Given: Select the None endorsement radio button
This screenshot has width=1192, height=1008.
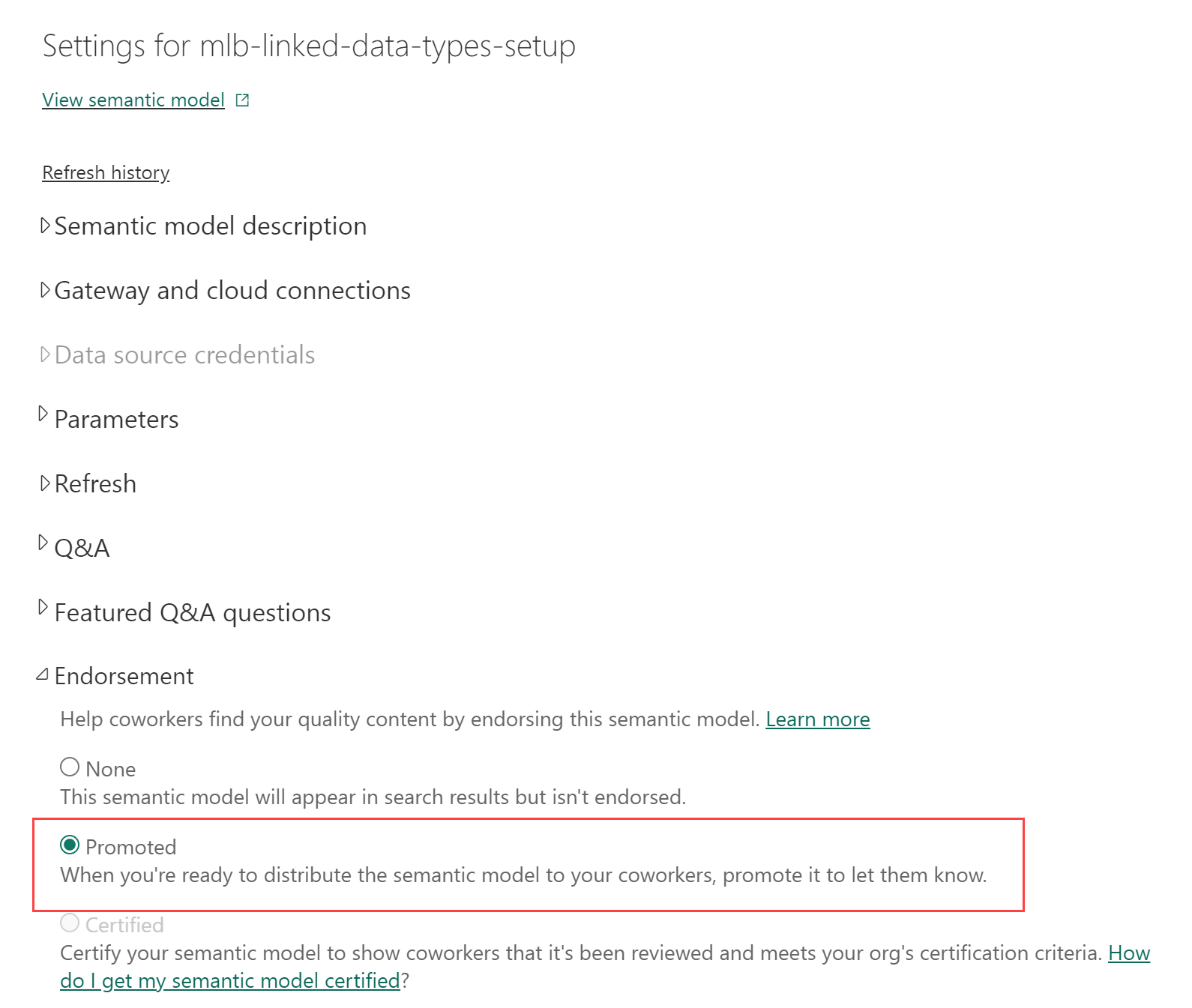Looking at the screenshot, I should (x=70, y=767).
